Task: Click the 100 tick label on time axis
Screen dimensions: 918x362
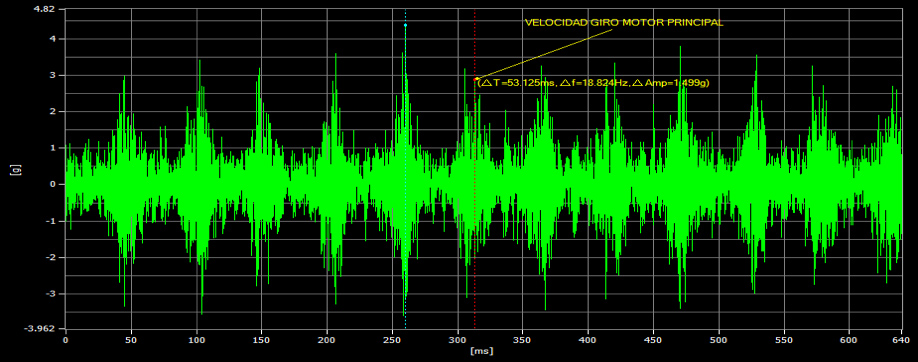Action: tap(196, 340)
